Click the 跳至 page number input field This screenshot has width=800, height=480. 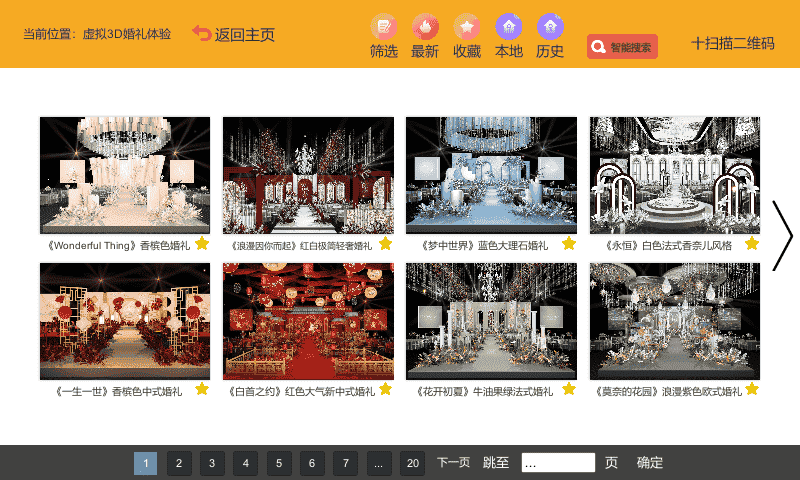558,463
